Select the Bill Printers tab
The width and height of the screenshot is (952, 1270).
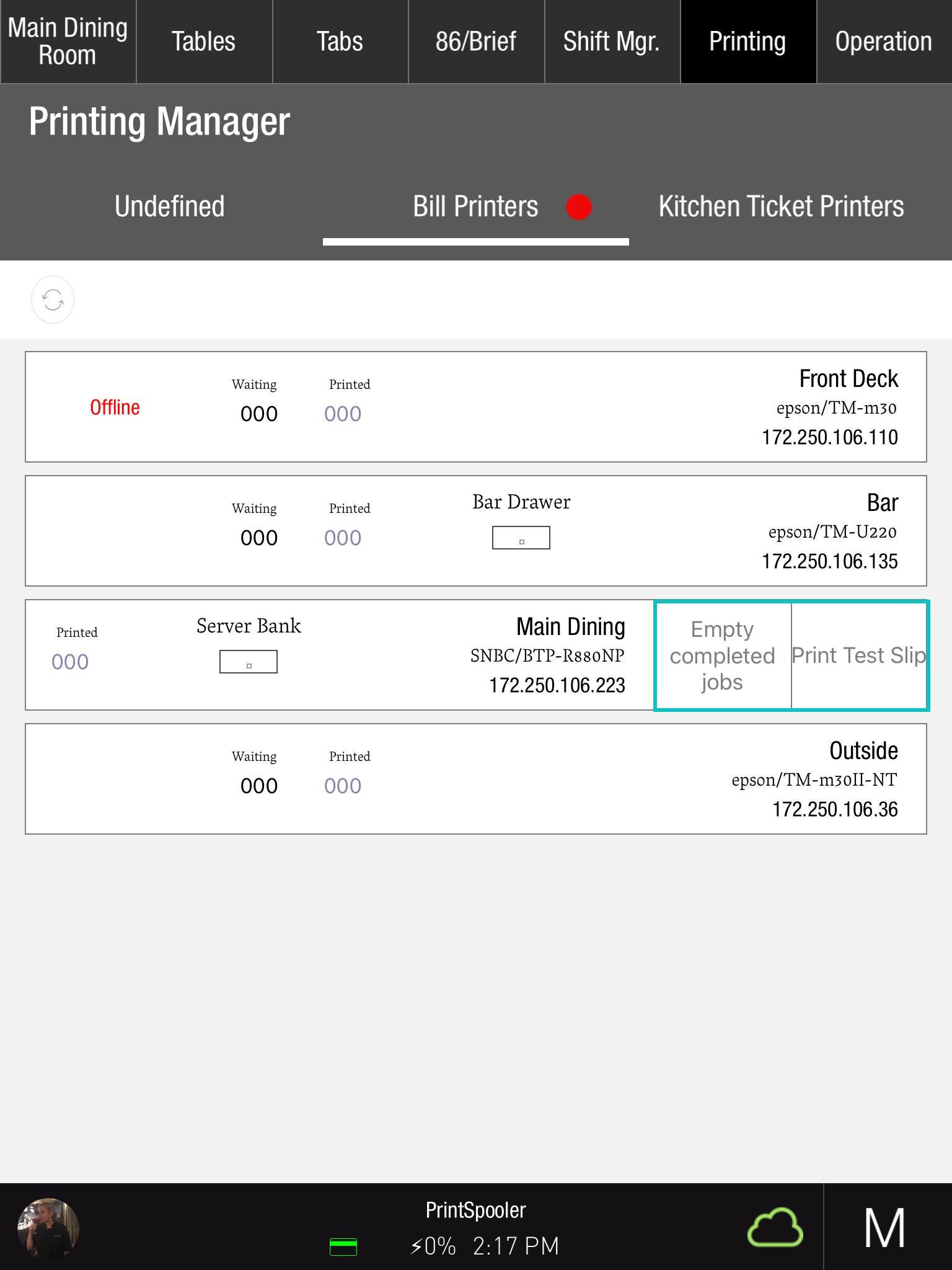(475, 207)
